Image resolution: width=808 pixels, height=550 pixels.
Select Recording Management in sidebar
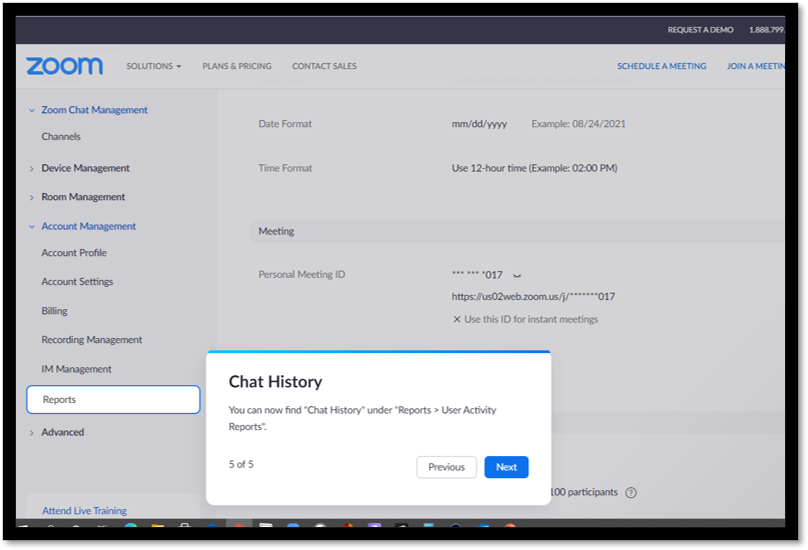[92, 340]
